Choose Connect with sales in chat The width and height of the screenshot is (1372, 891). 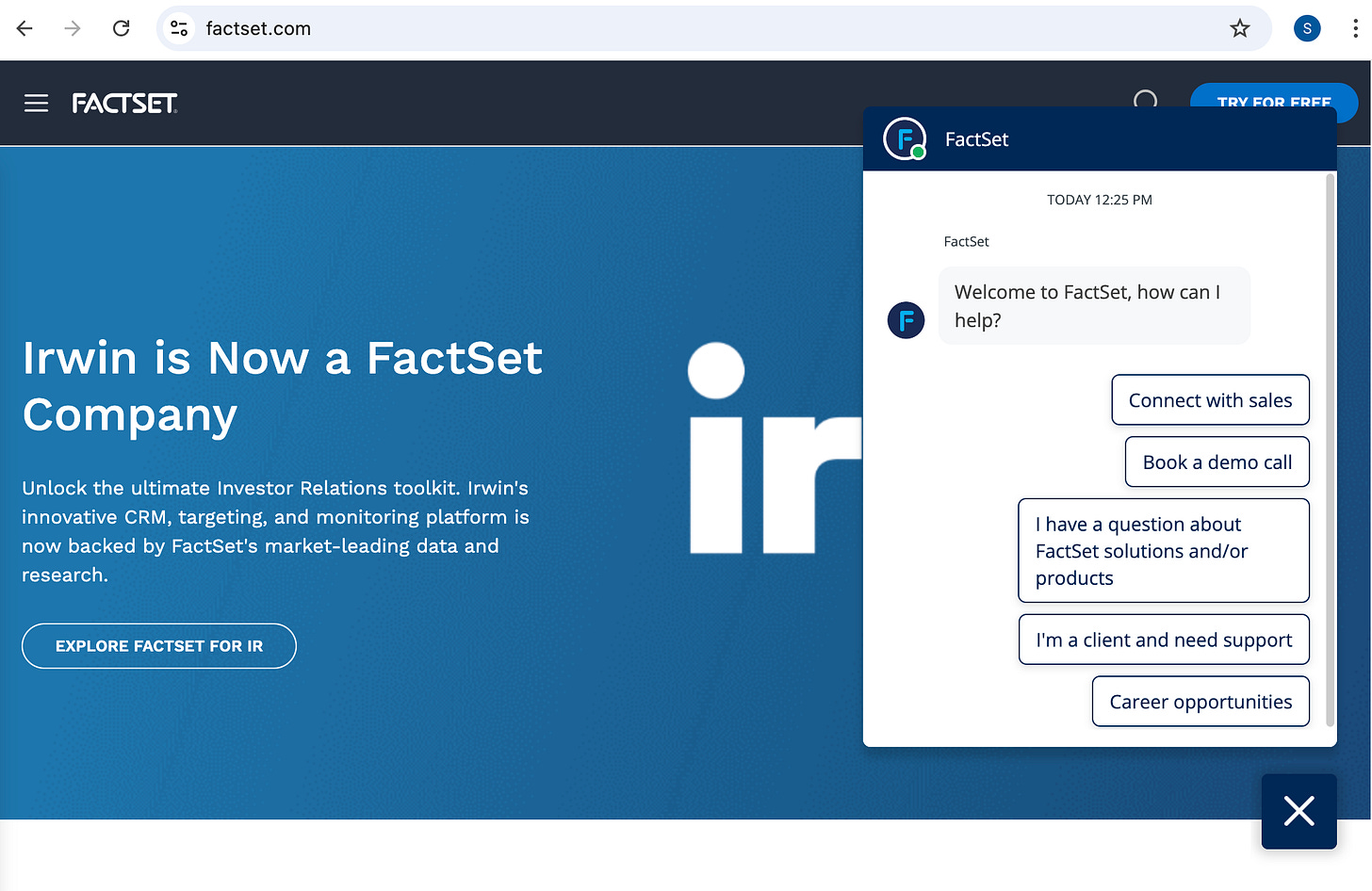click(1211, 400)
